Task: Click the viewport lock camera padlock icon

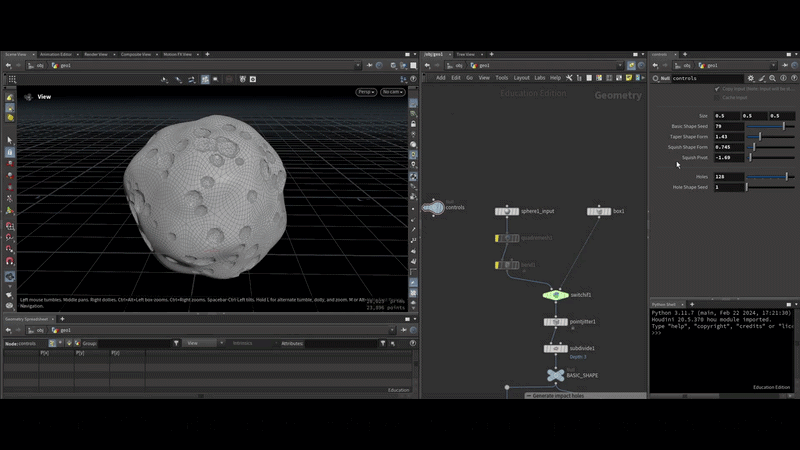Action: pyautogui.click(x=413, y=124)
